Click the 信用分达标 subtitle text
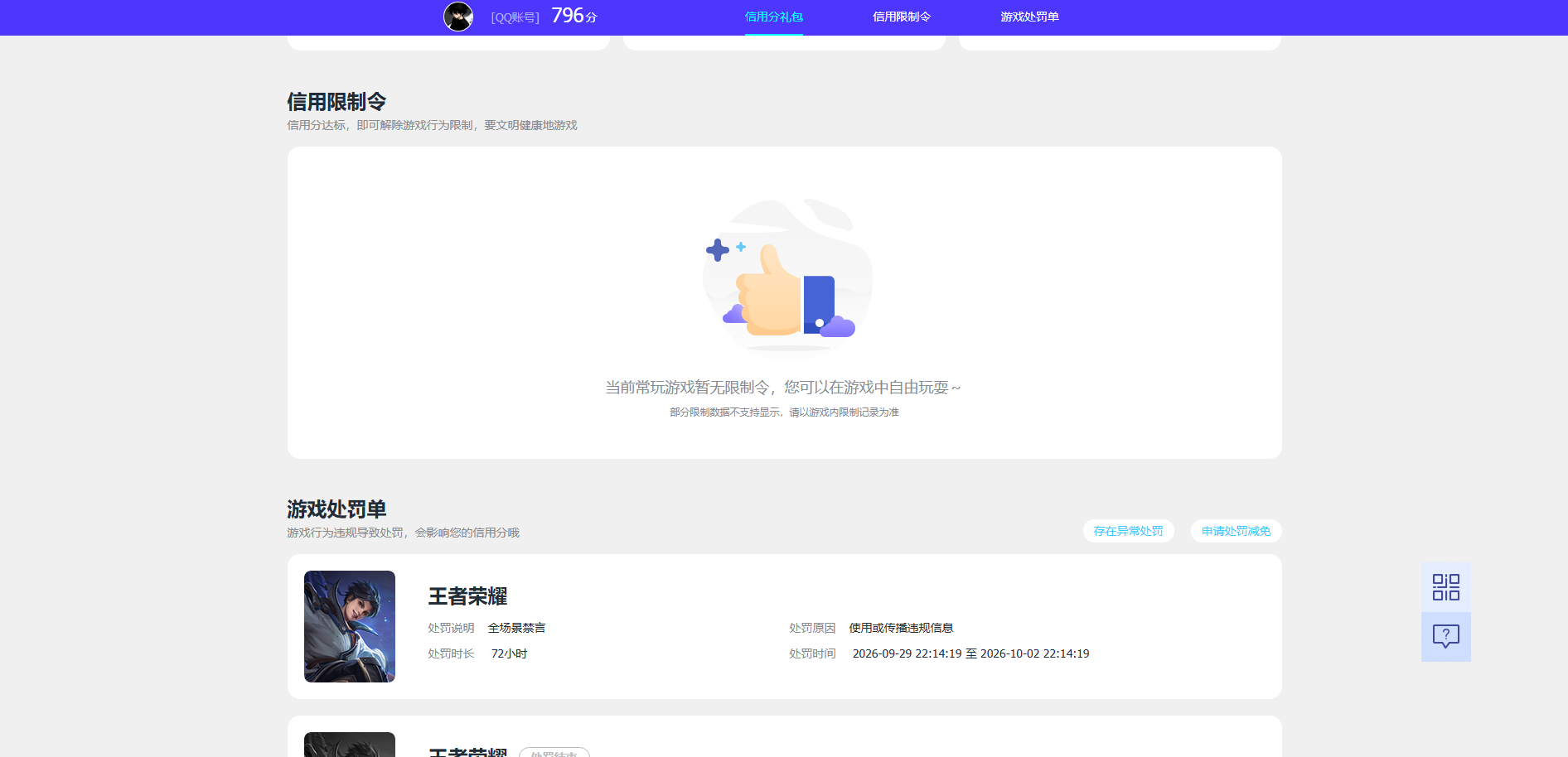 [432, 125]
